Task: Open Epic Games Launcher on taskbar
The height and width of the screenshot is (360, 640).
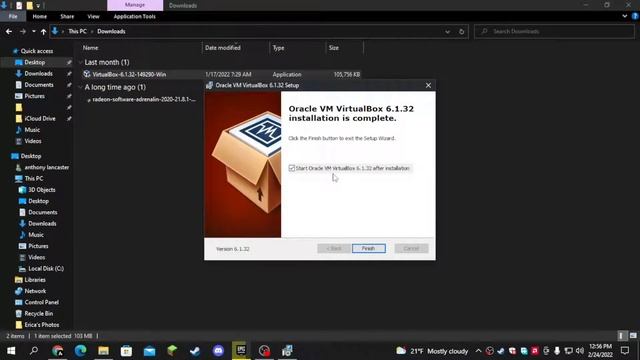Action: point(241,351)
